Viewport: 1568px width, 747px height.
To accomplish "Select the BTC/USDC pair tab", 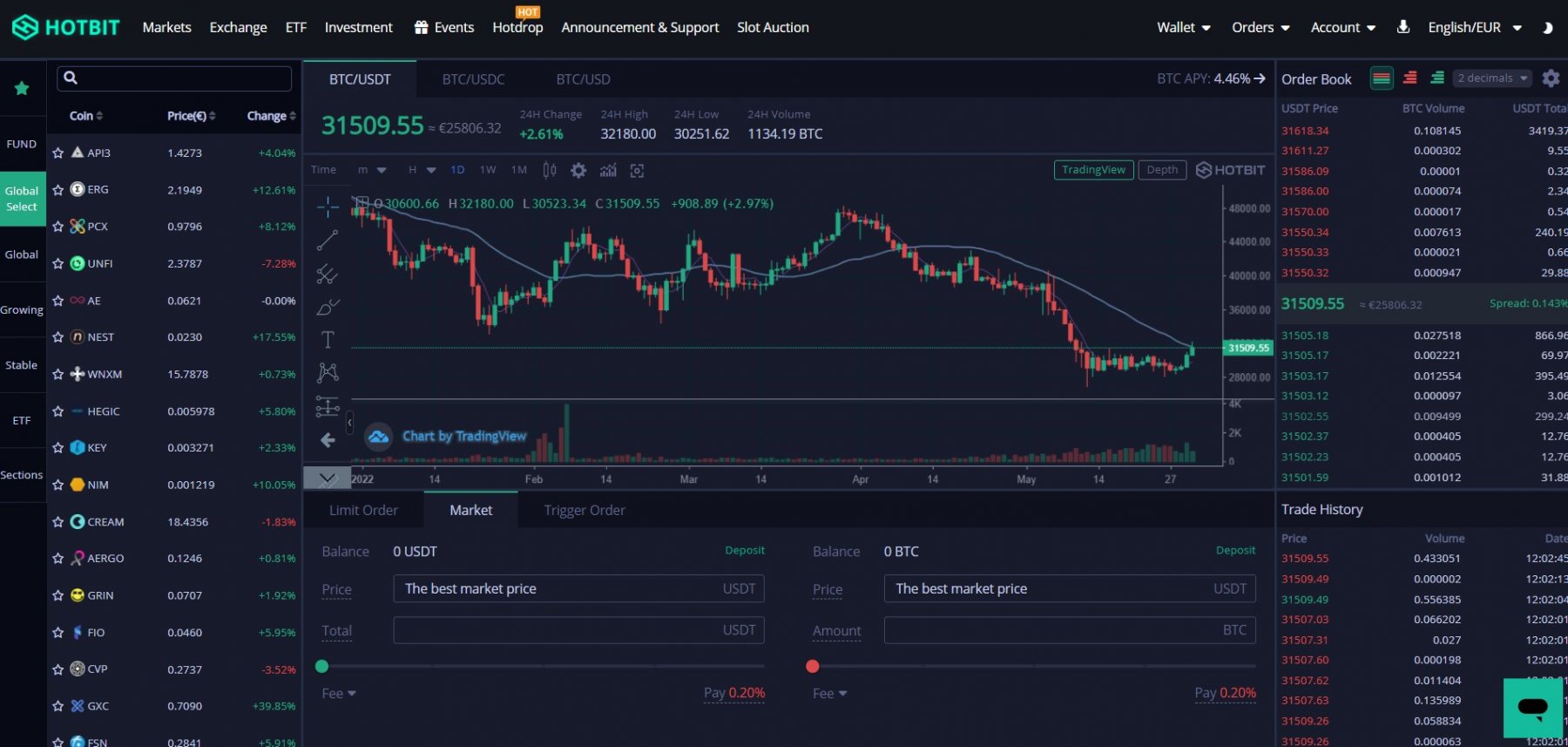I will point(473,79).
